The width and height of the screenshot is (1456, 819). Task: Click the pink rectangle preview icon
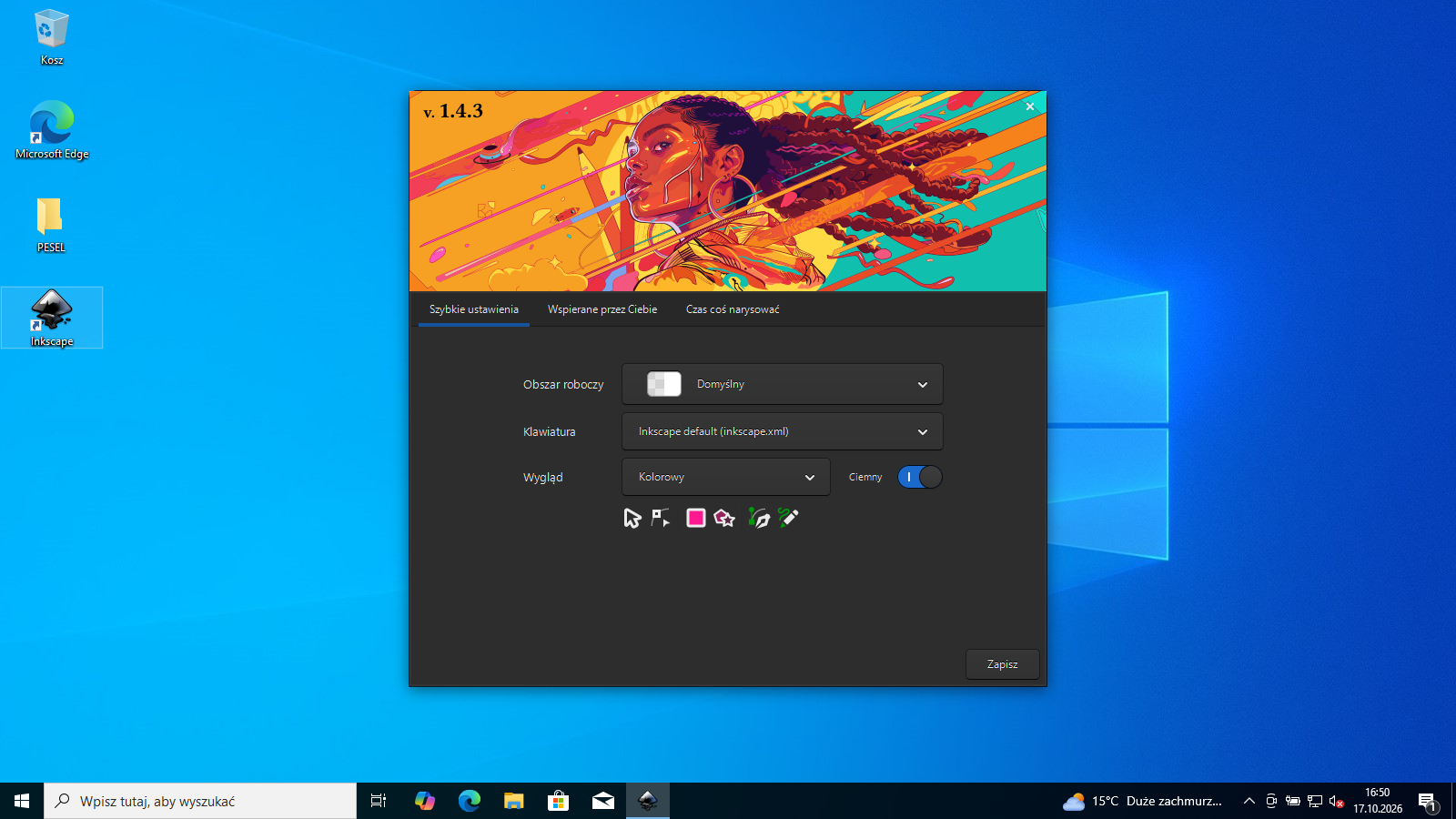(x=696, y=518)
